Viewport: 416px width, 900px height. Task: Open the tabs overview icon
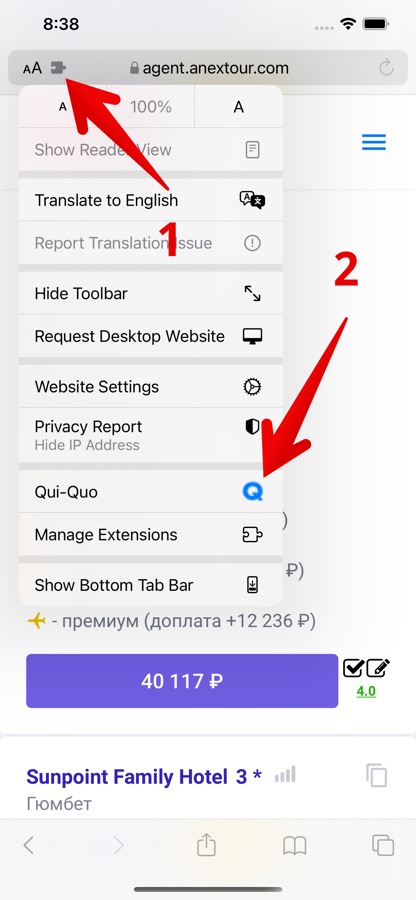pyautogui.click(x=383, y=845)
